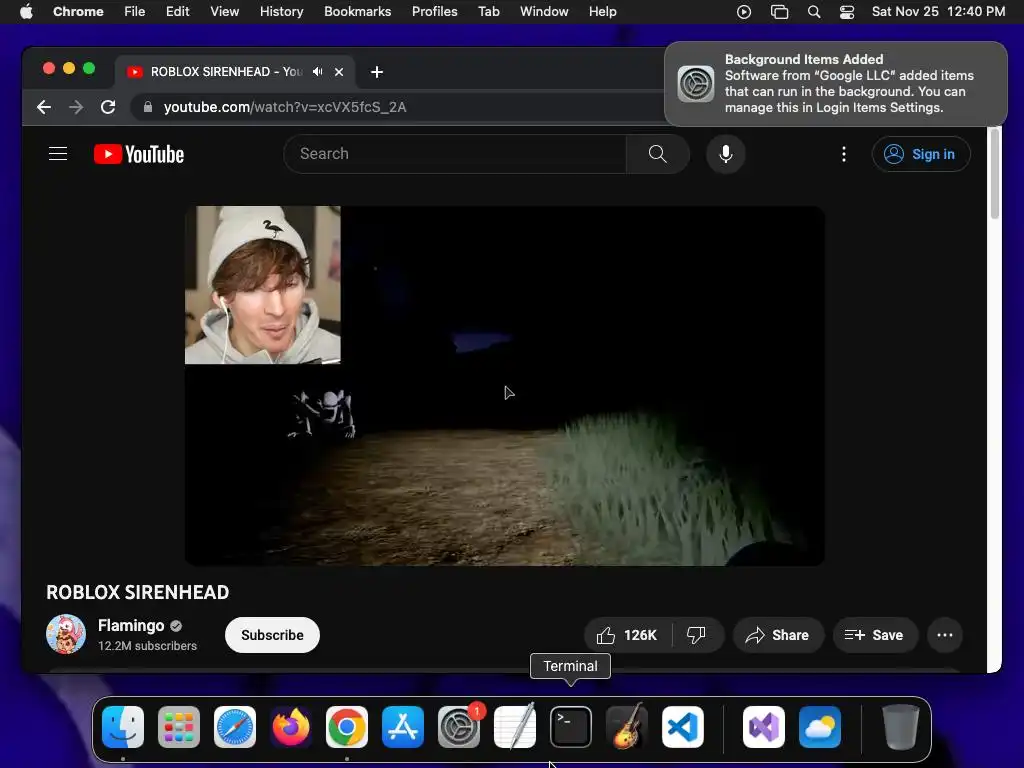Go back with browser back arrow
1024x768 pixels.
(x=44, y=107)
